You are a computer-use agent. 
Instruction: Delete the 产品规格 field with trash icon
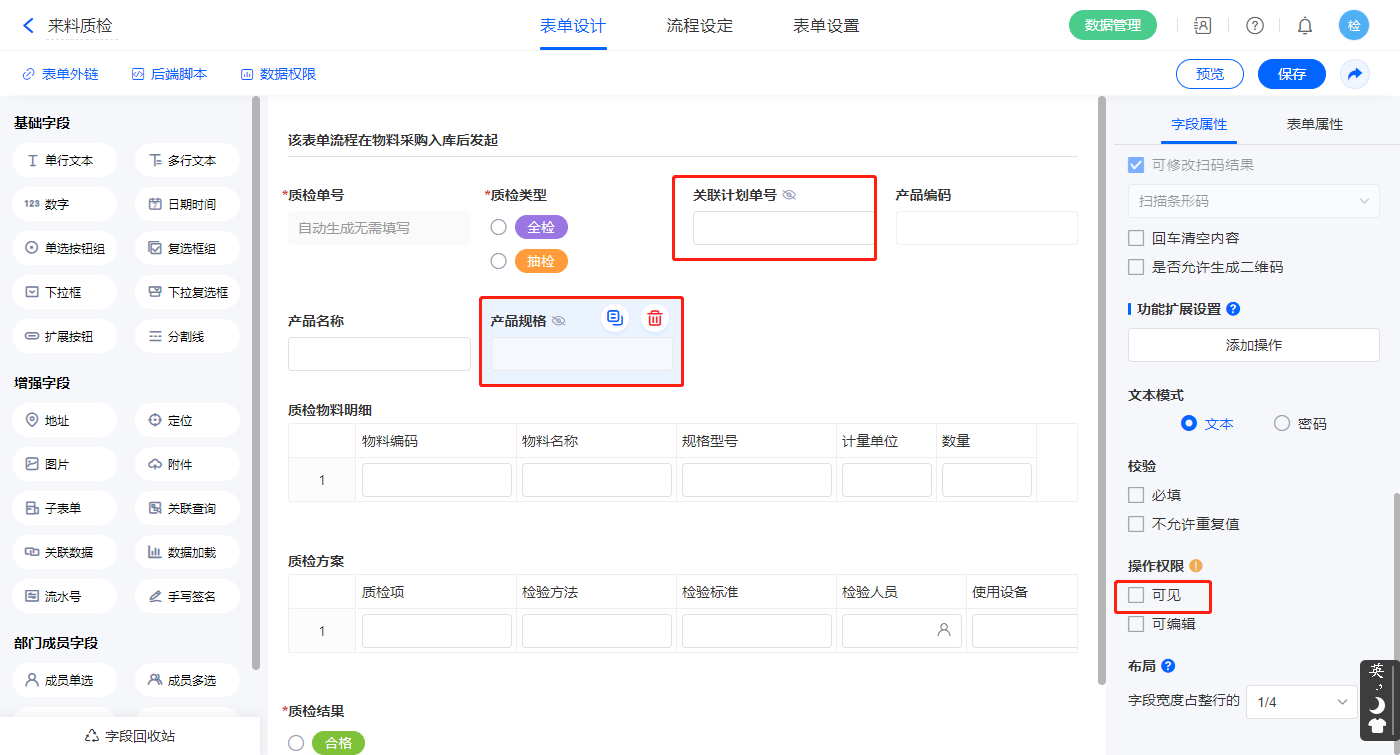(x=654, y=319)
